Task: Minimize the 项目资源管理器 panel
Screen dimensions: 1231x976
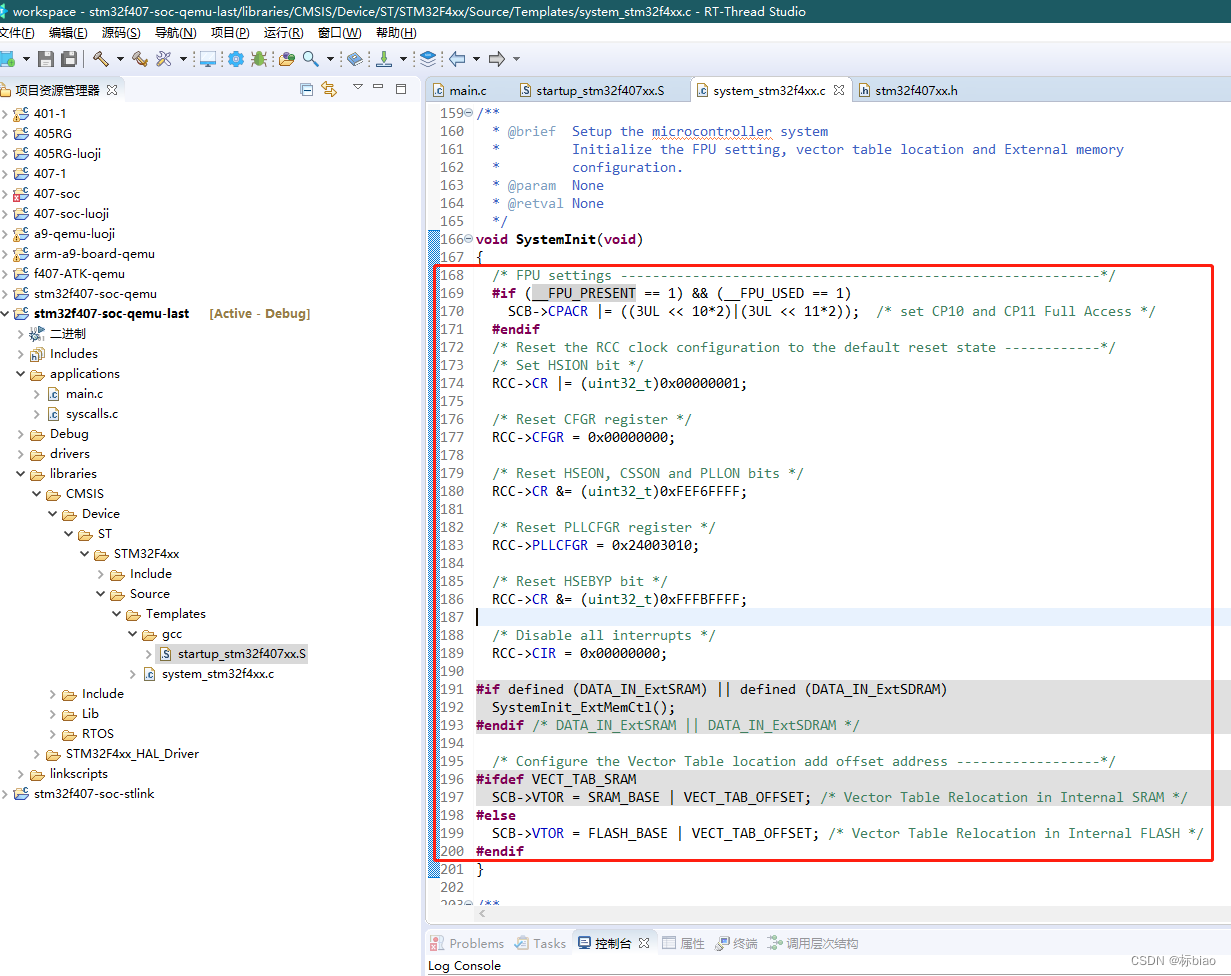Action: [x=379, y=89]
